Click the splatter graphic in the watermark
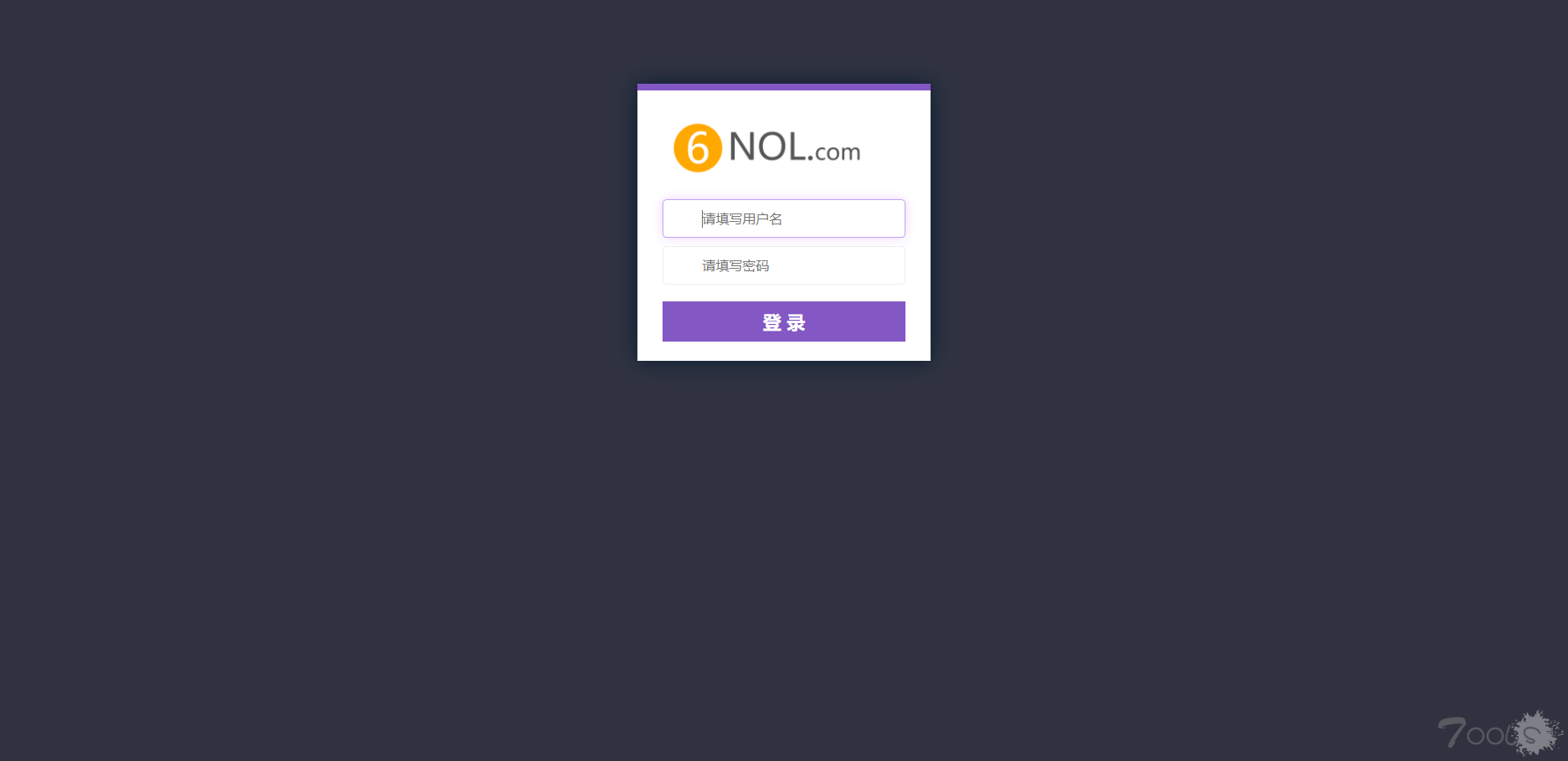 click(1537, 733)
